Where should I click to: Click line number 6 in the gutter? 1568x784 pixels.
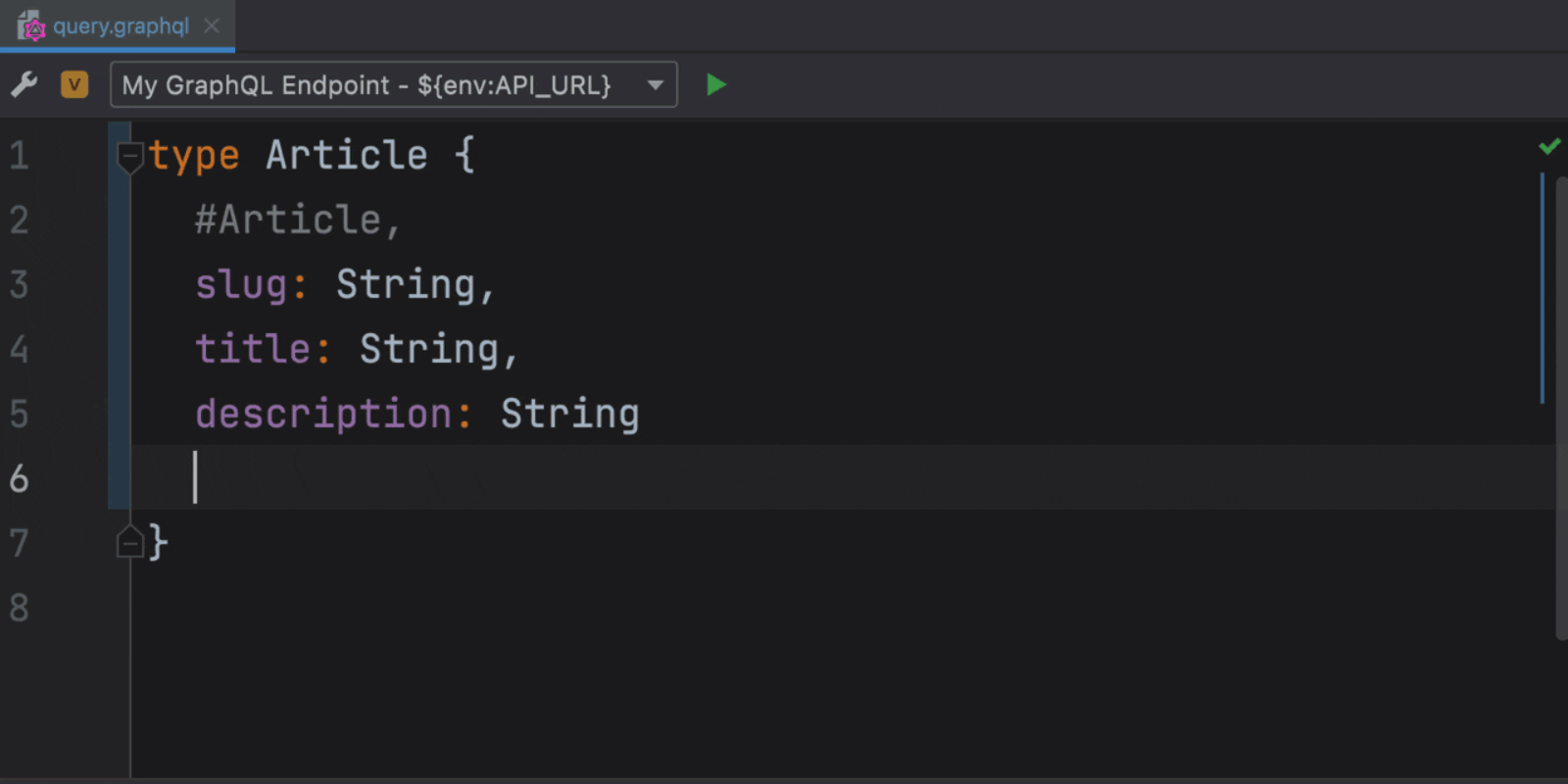click(x=19, y=478)
